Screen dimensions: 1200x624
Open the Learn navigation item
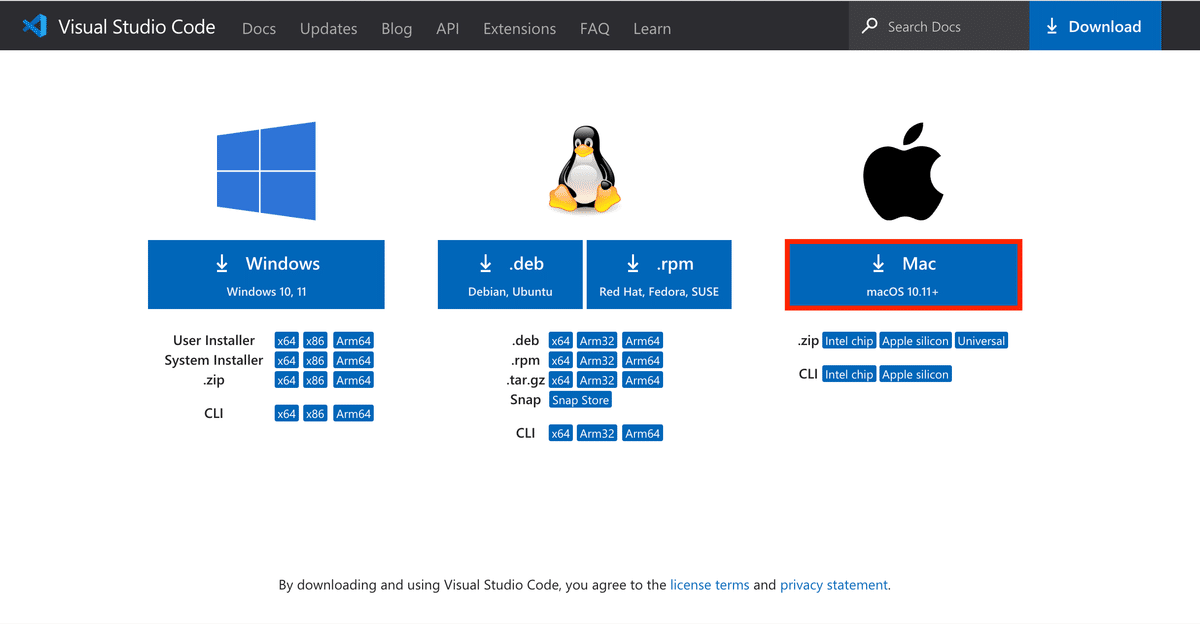pyautogui.click(x=652, y=28)
